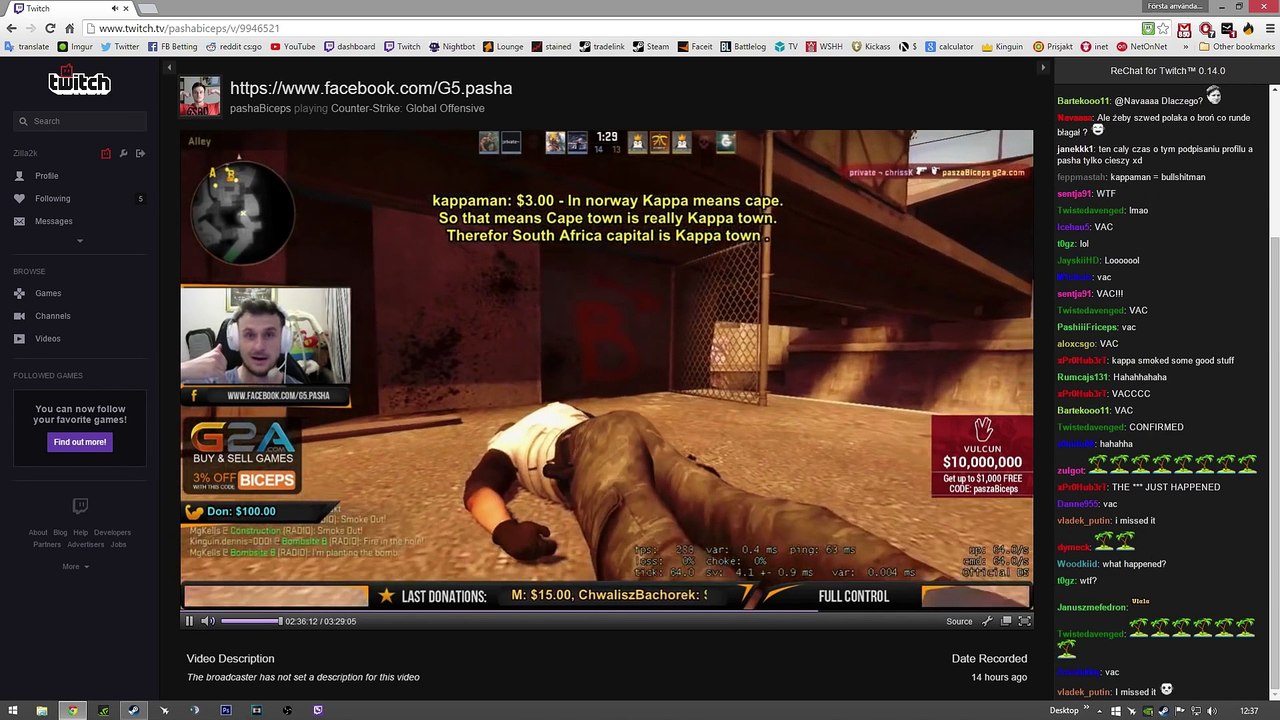This screenshot has width=1280, height=720.
Task: Collapse the chat panel arrow
Action: (1043, 68)
